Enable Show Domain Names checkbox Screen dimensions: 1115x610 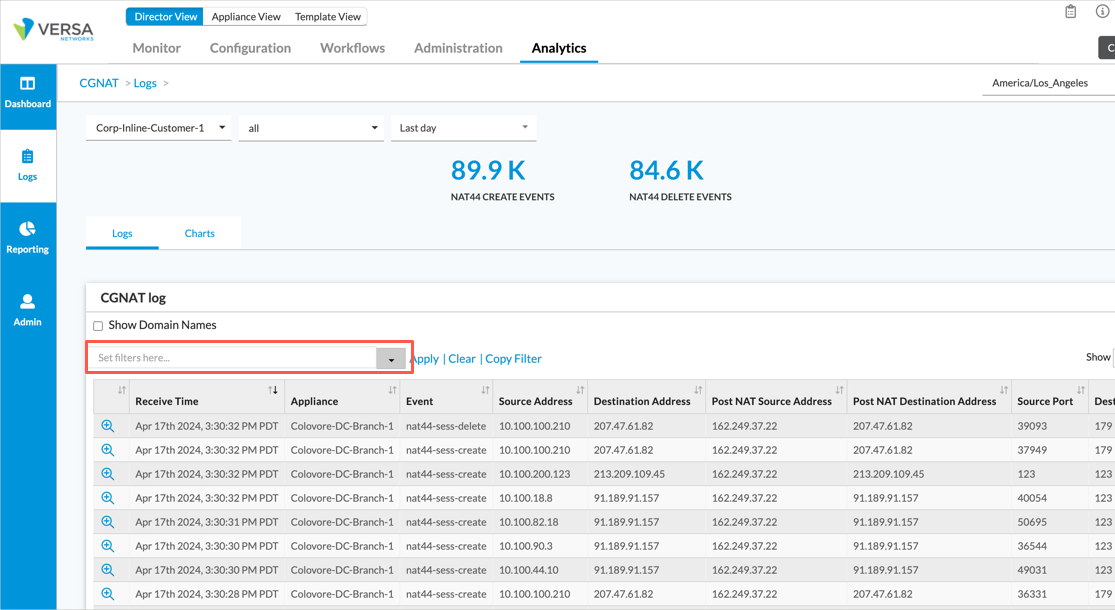pyautogui.click(x=98, y=326)
